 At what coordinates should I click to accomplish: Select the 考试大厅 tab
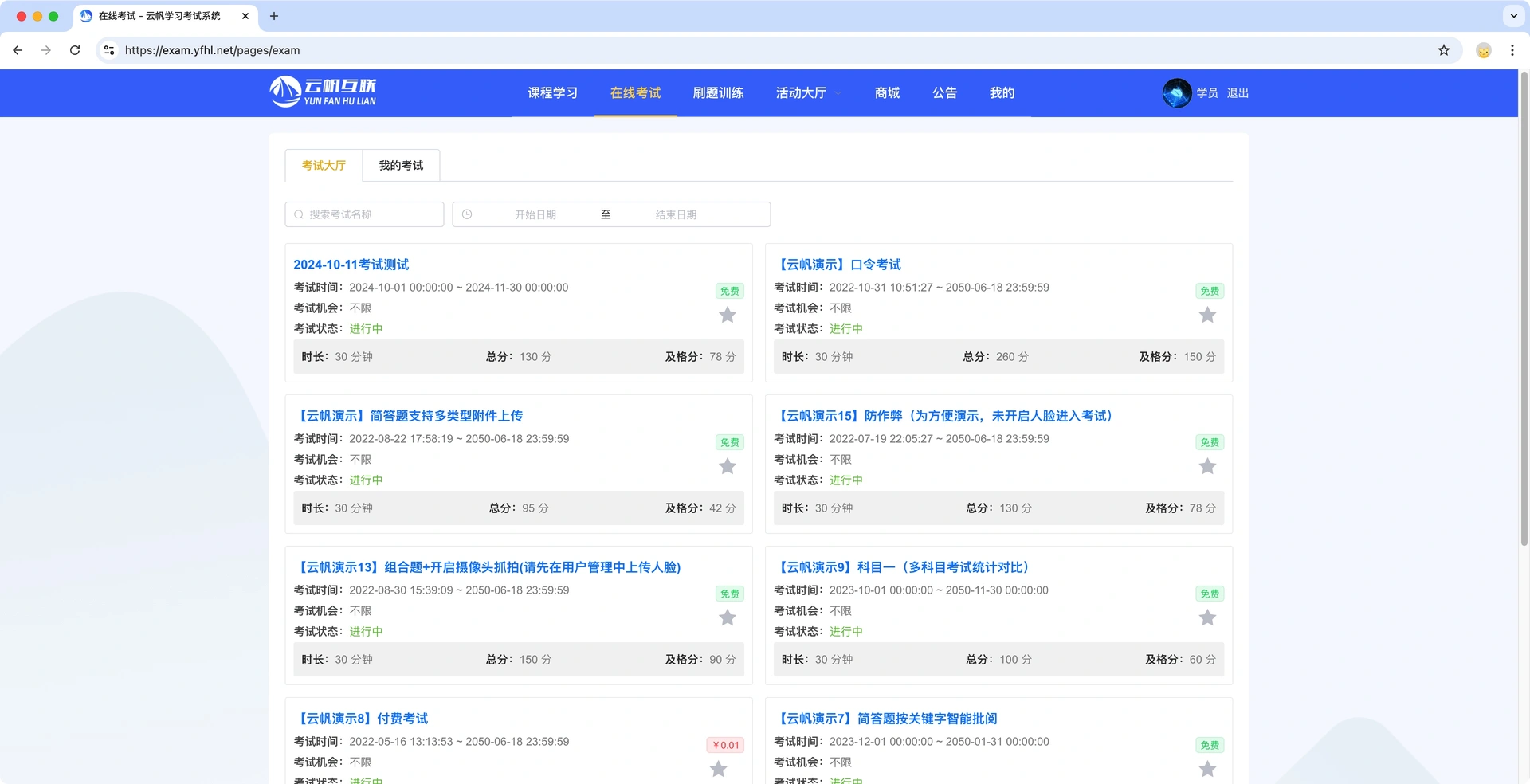(x=324, y=166)
